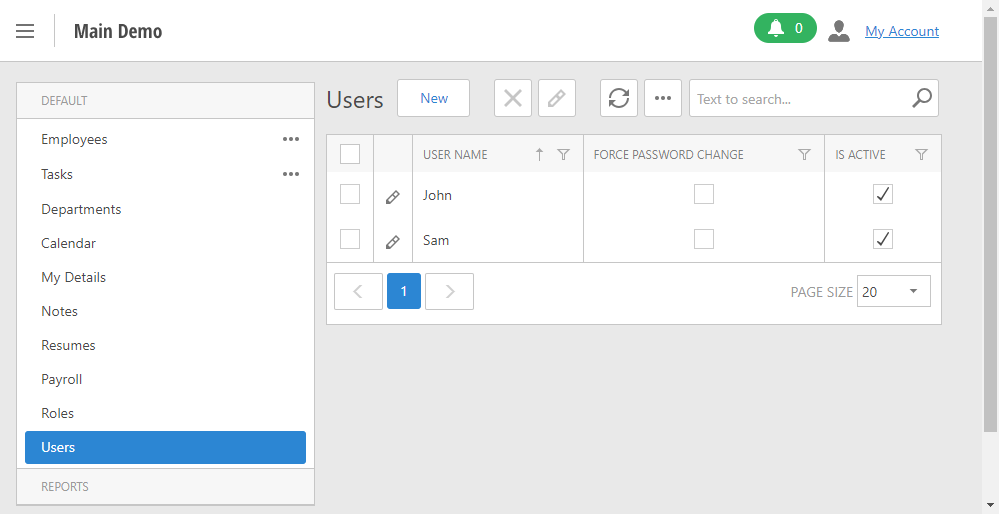
Task: Click the Is Active column header
Action: (860, 154)
